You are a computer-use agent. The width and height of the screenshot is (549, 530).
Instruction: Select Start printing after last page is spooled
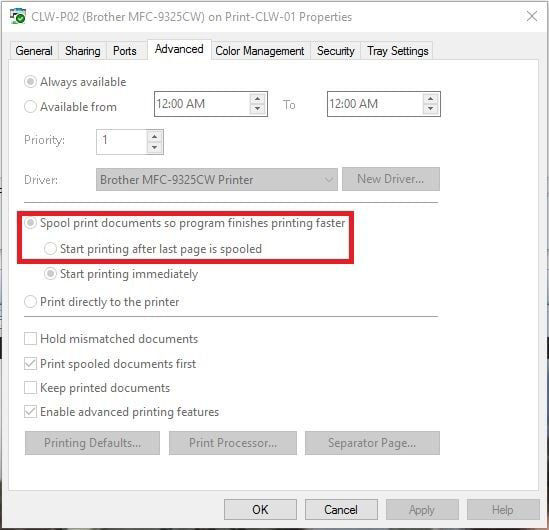click(x=50, y=249)
